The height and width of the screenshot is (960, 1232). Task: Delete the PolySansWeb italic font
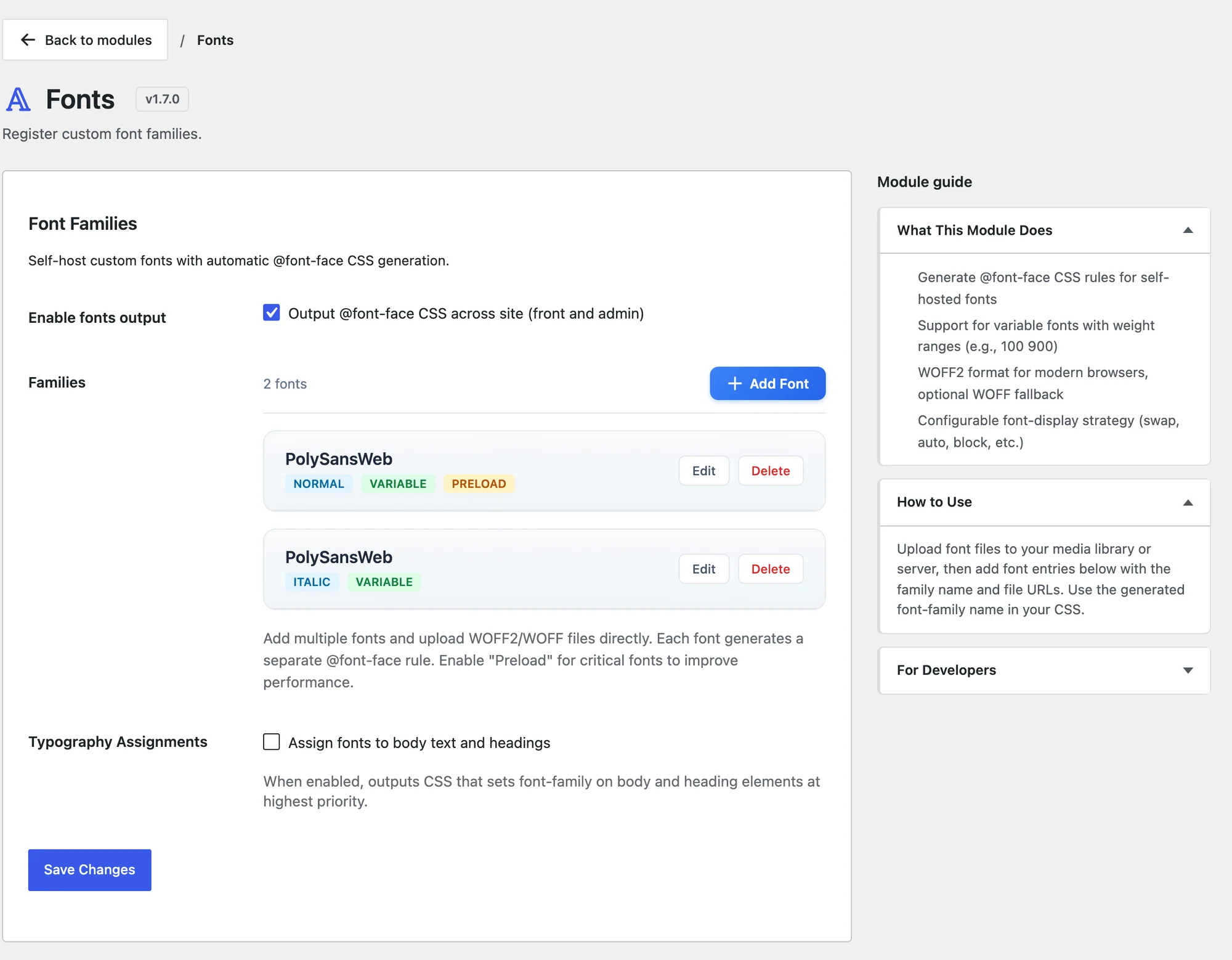click(x=770, y=569)
